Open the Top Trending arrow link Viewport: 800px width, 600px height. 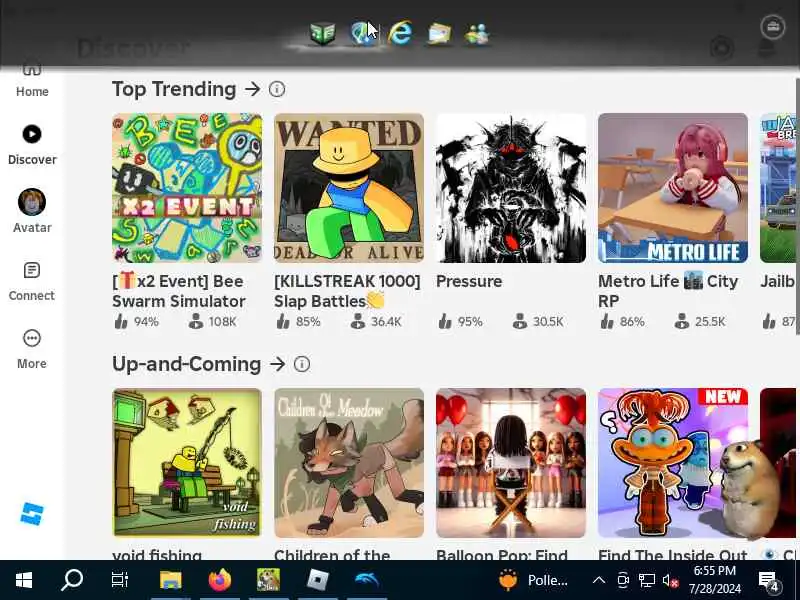pos(253,89)
